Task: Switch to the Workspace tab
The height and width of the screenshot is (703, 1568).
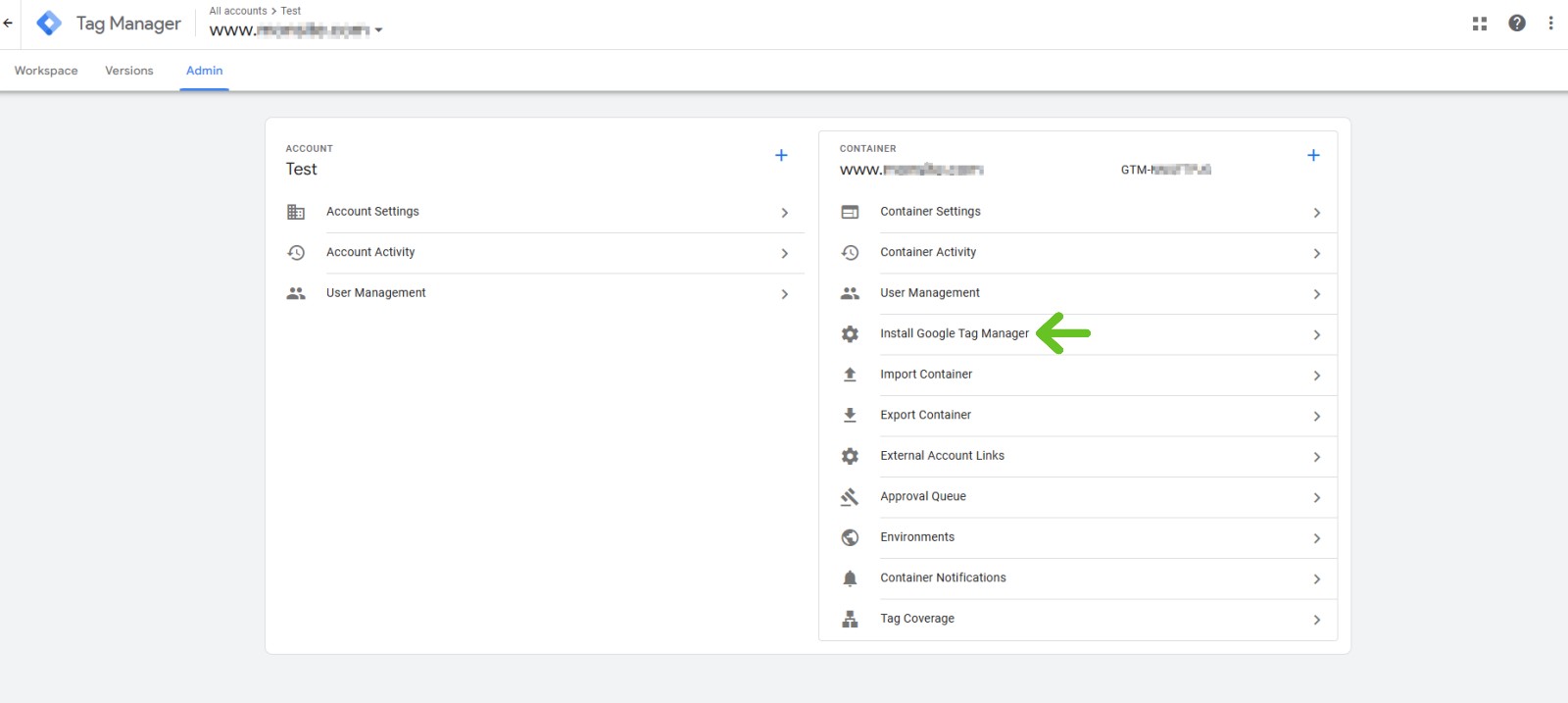Action: tap(46, 71)
